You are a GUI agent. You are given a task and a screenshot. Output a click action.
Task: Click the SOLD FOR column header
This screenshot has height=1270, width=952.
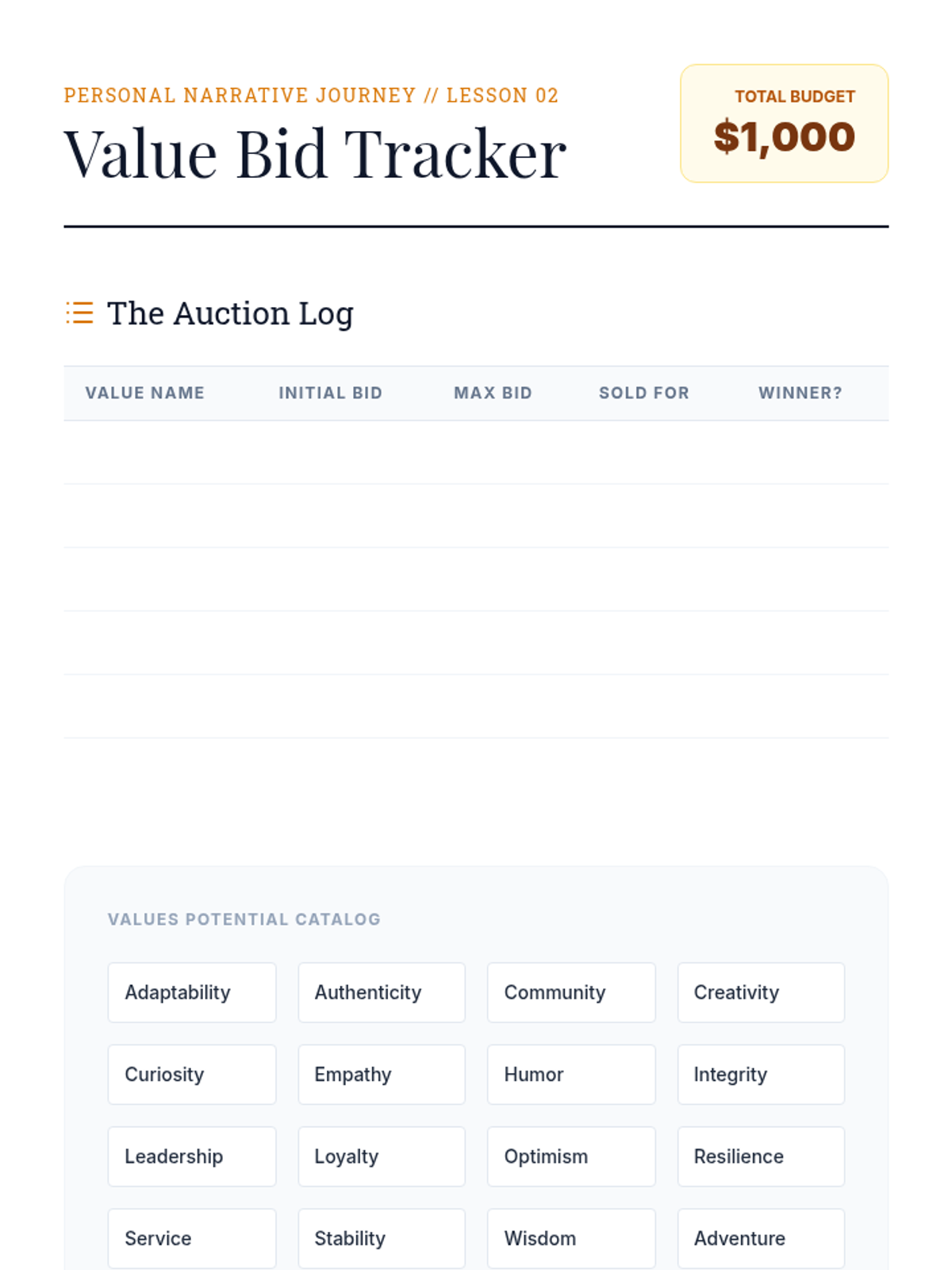tap(644, 393)
